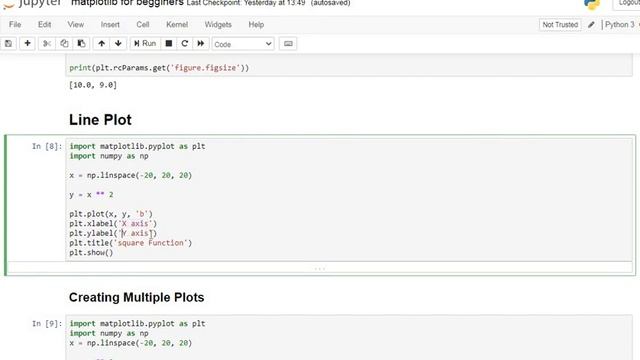The image size is (640, 360).
Task: Click the Python logo icon
Action: (x=592, y=4)
